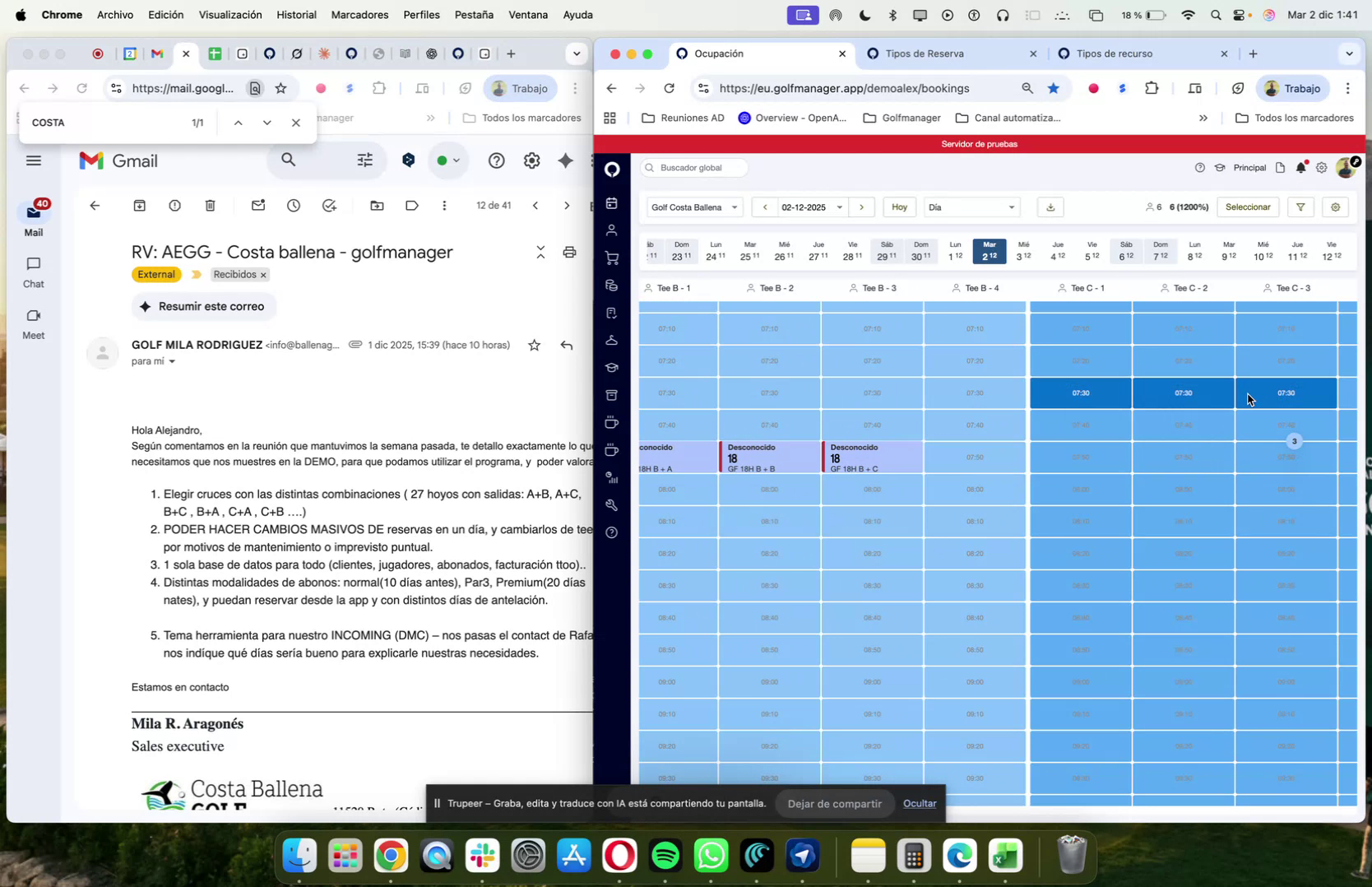Viewport: 1372px width, 887px height.
Task: Click the 'Hoy' button in the date toolbar
Action: (x=899, y=207)
